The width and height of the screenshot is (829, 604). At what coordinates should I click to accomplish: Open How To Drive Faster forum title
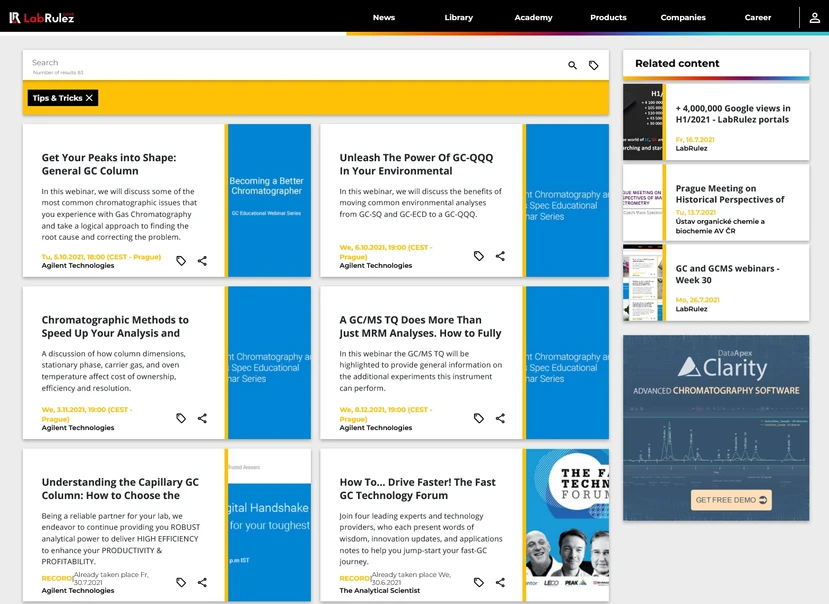click(x=418, y=489)
